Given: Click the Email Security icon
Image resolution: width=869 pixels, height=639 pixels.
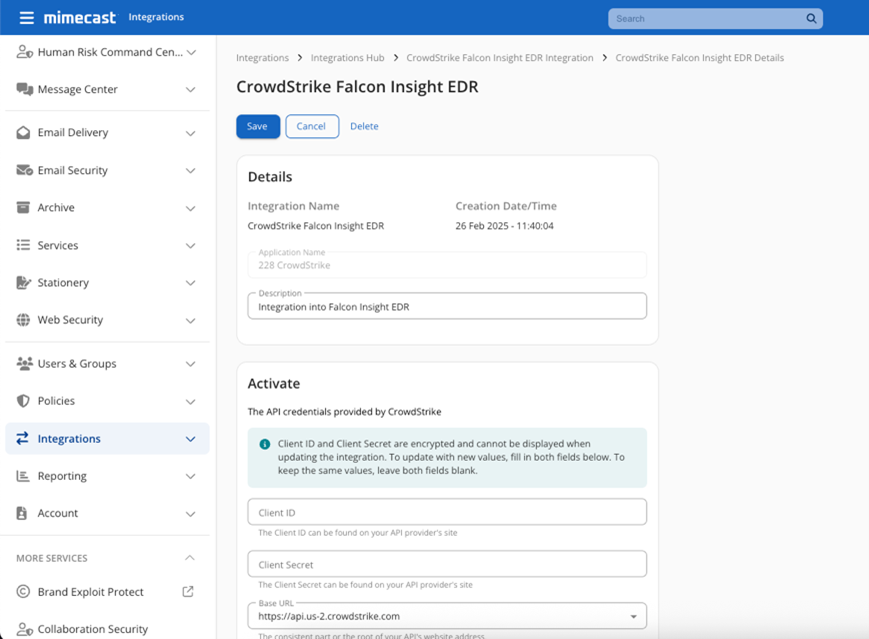Looking at the screenshot, I should (x=24, y=170).
